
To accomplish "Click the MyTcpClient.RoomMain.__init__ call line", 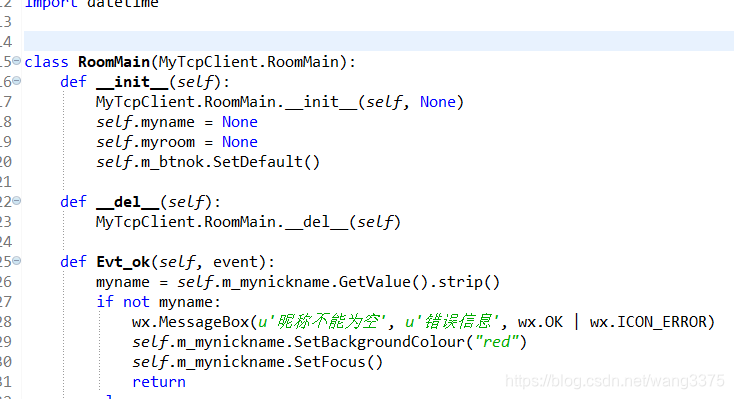I will pyautogui.click(x=280, y=102).
